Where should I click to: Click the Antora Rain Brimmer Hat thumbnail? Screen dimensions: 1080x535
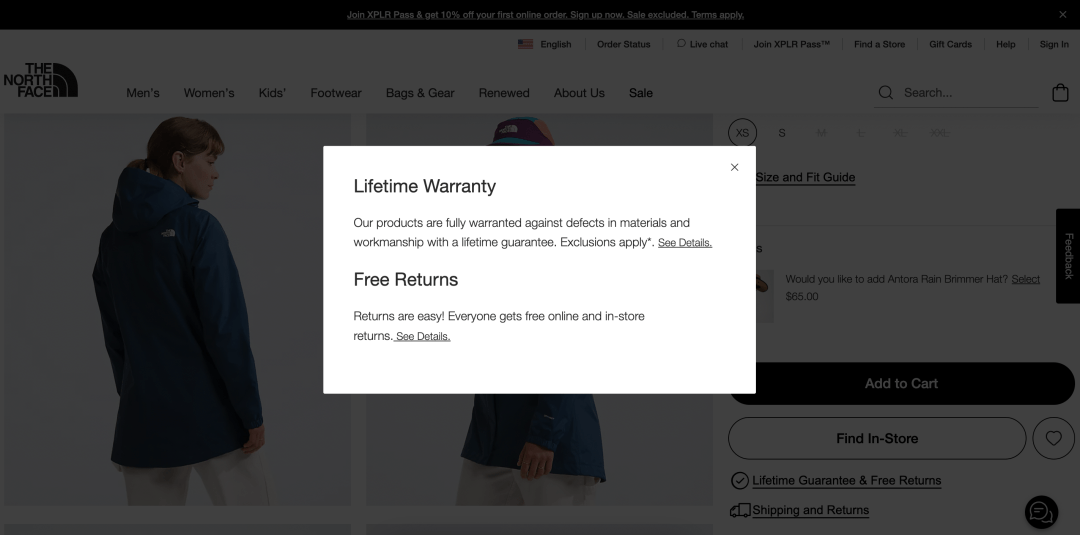point(765,296)
